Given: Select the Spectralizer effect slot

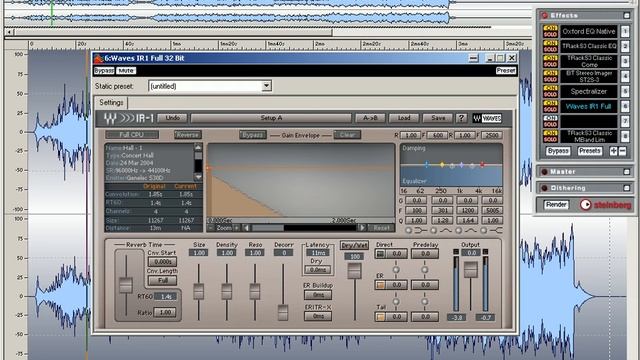Looking at the screenshot, I should (x=589, y=91).
